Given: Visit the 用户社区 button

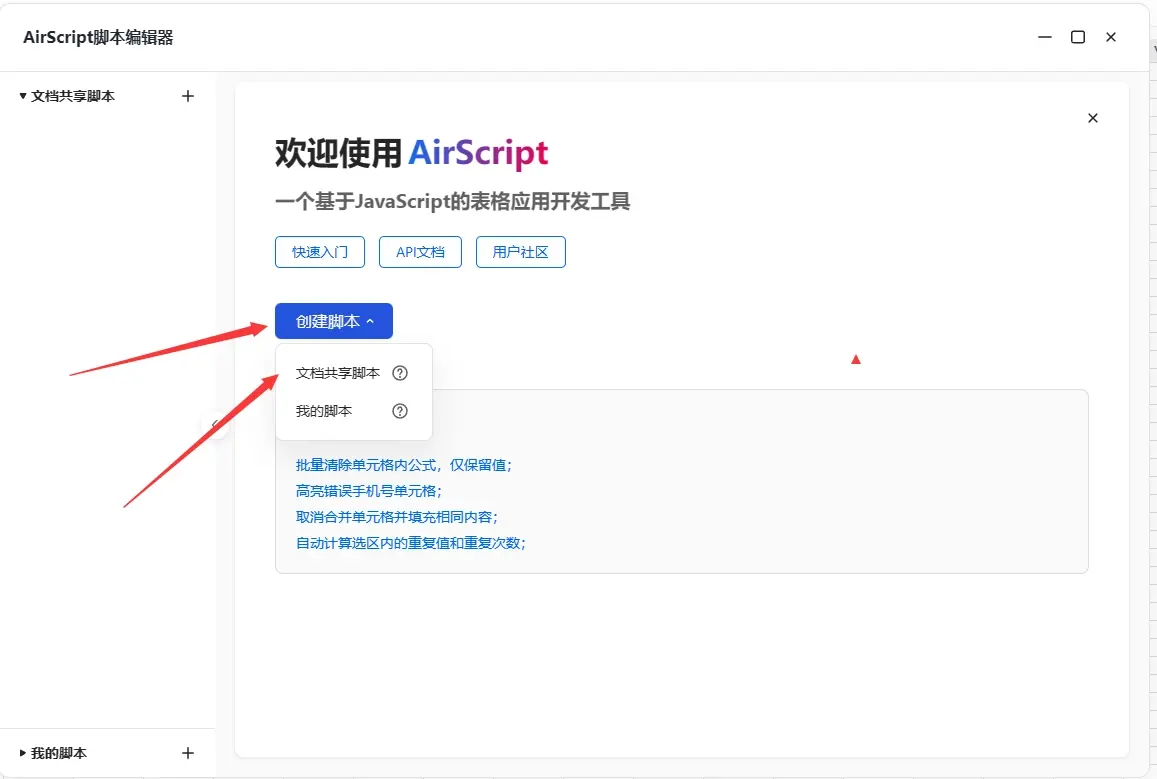Looking at the screenshot, I should [x=520, y=252].
